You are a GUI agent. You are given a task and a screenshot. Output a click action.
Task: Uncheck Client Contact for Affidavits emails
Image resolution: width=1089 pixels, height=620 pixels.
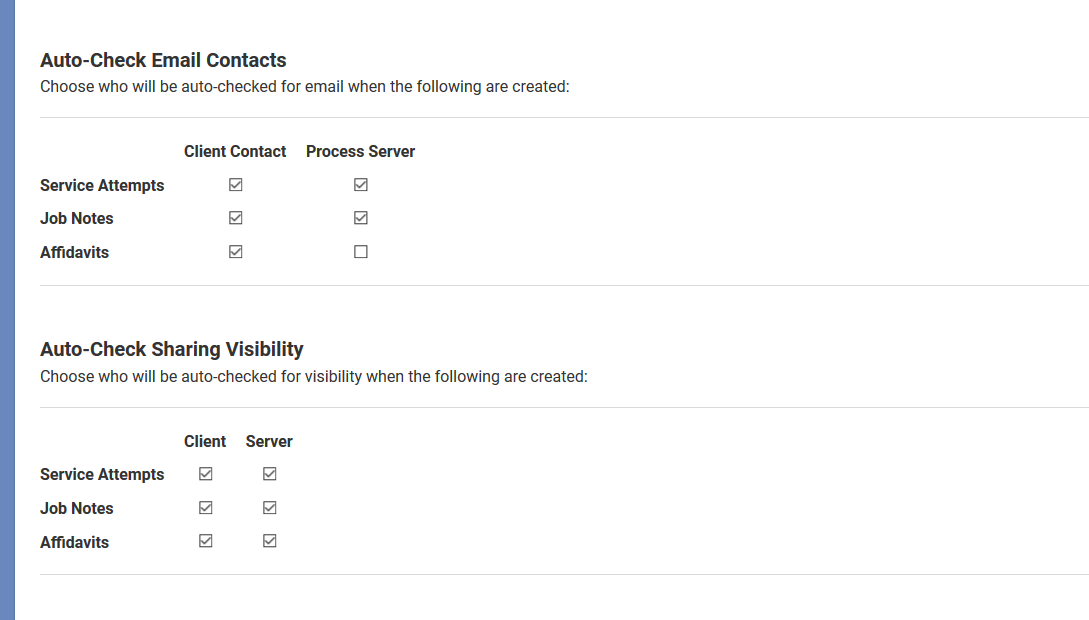(x=235, y=252)
